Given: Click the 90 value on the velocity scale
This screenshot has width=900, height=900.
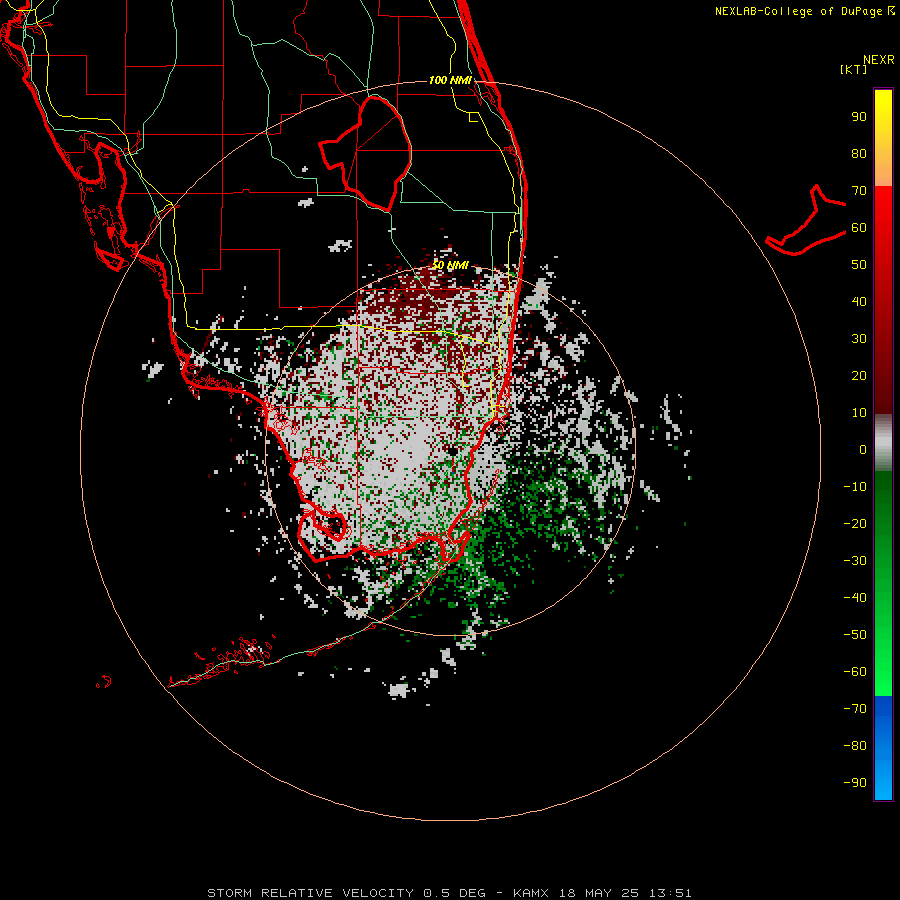Looking at the screenshot, I should tap(859, 117).
